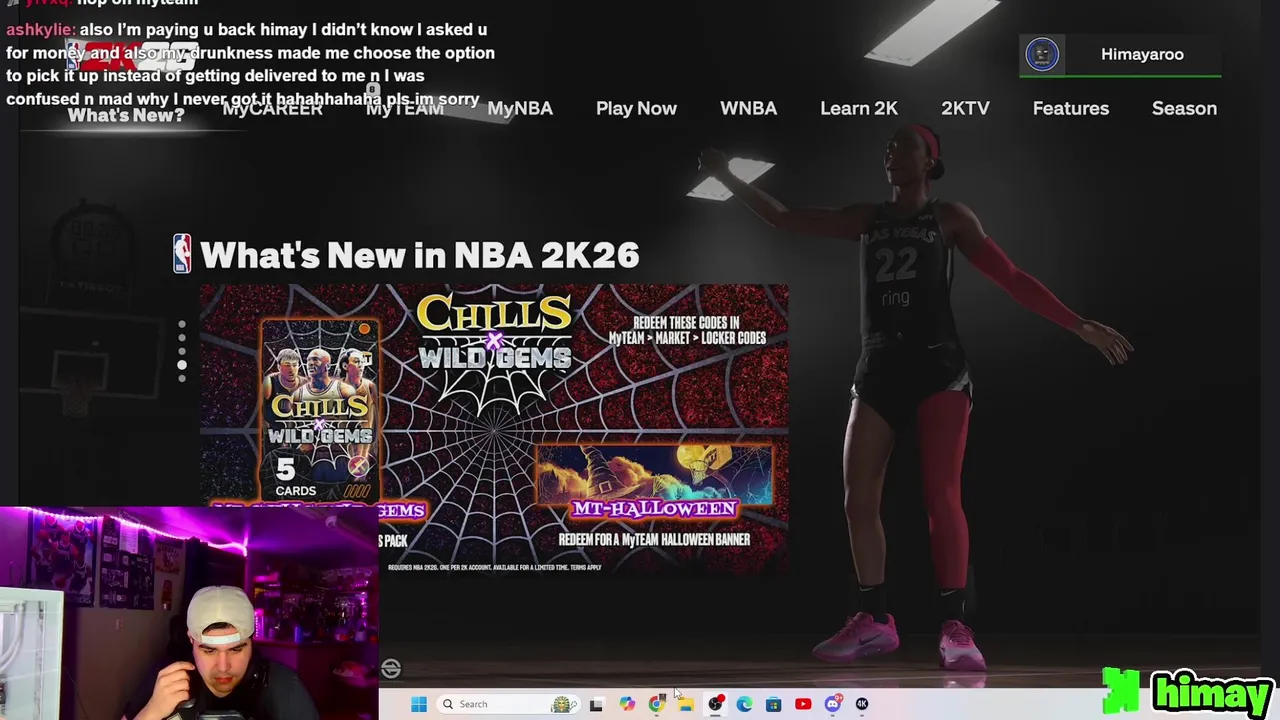
Task: Select the fifth news carousel dot
Action: 182,378
